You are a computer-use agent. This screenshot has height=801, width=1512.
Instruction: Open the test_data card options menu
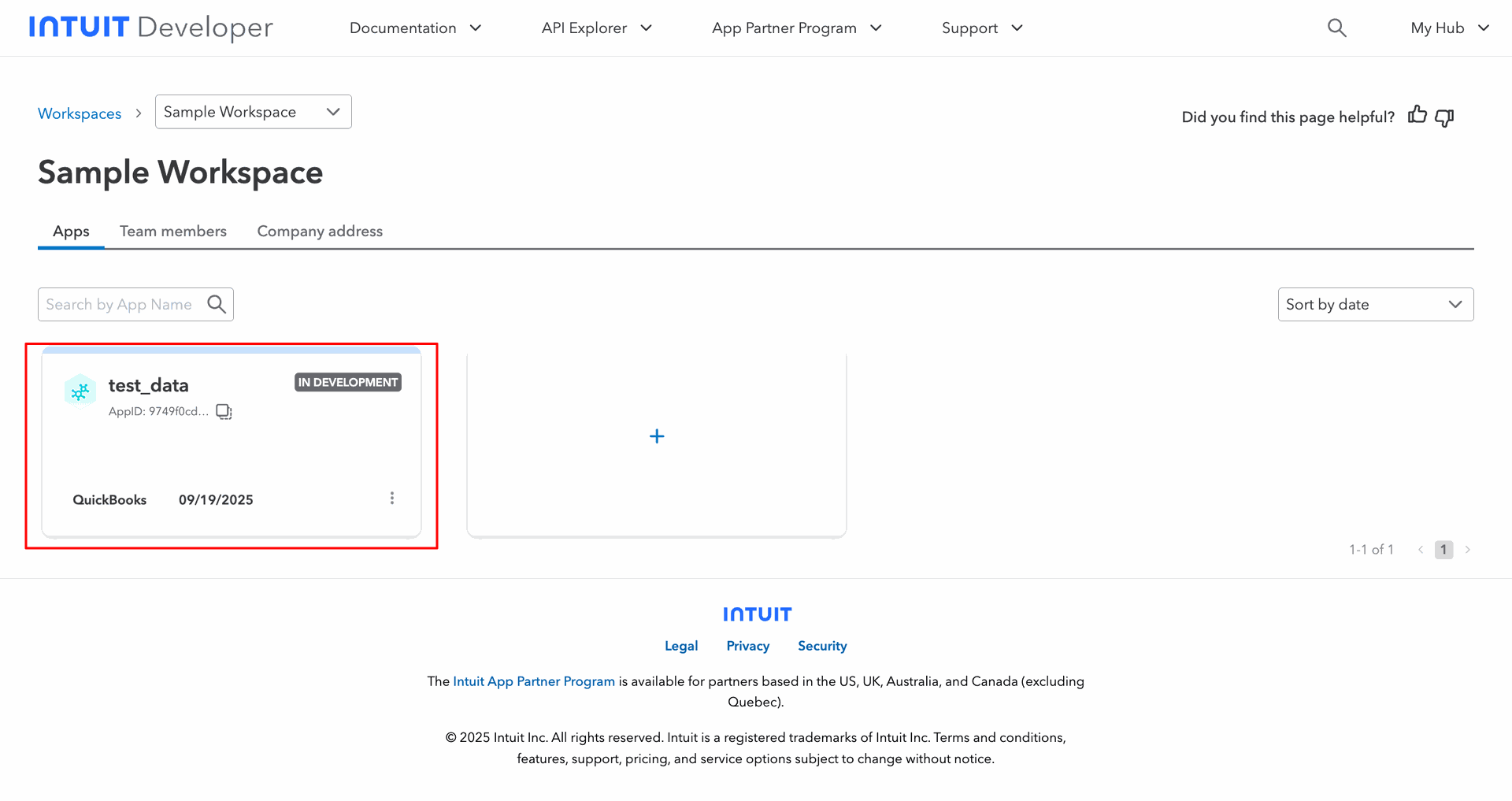pyautogui.click(x=392, y=499)
